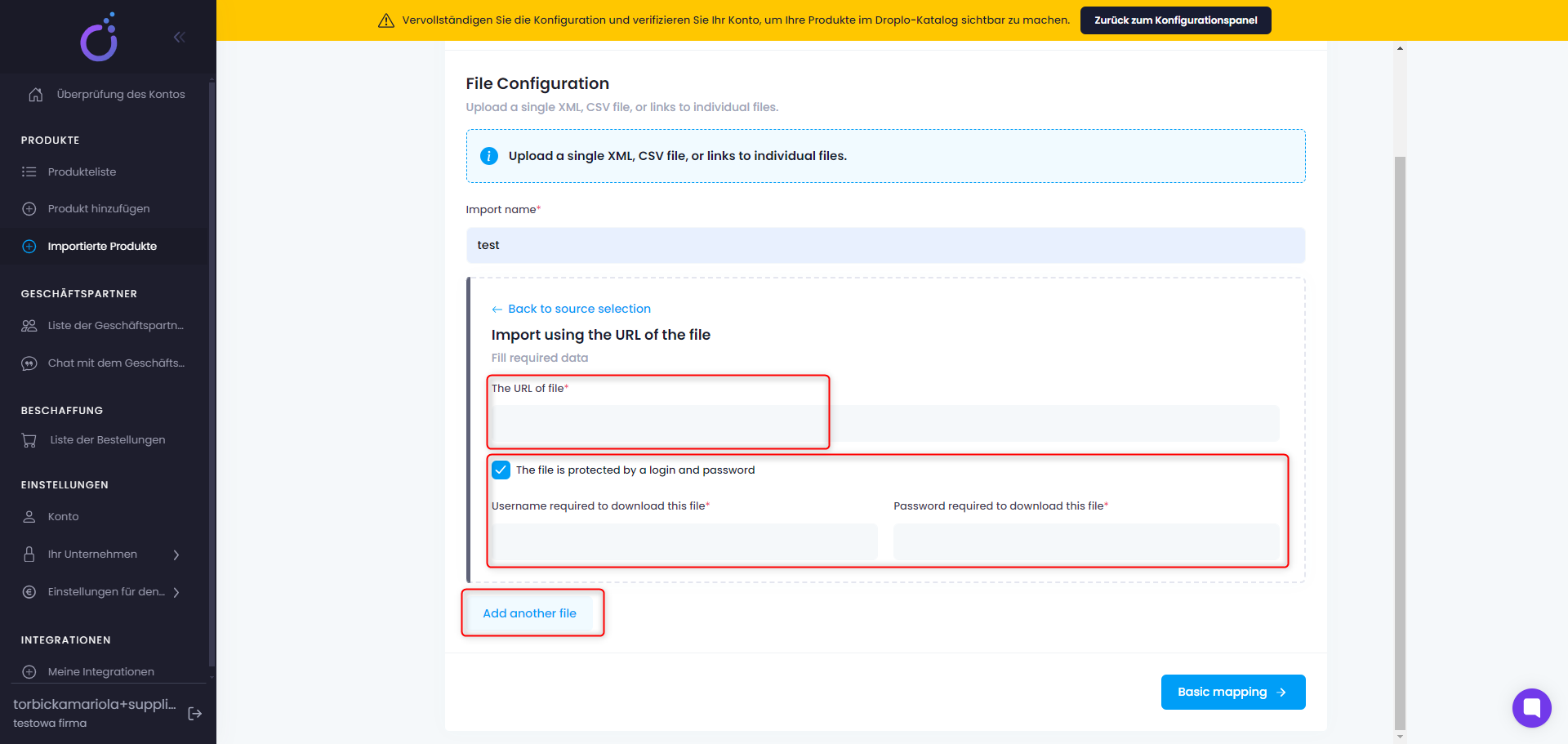Click the lock icon beside Ihr Unternehmen

point(29,555)
